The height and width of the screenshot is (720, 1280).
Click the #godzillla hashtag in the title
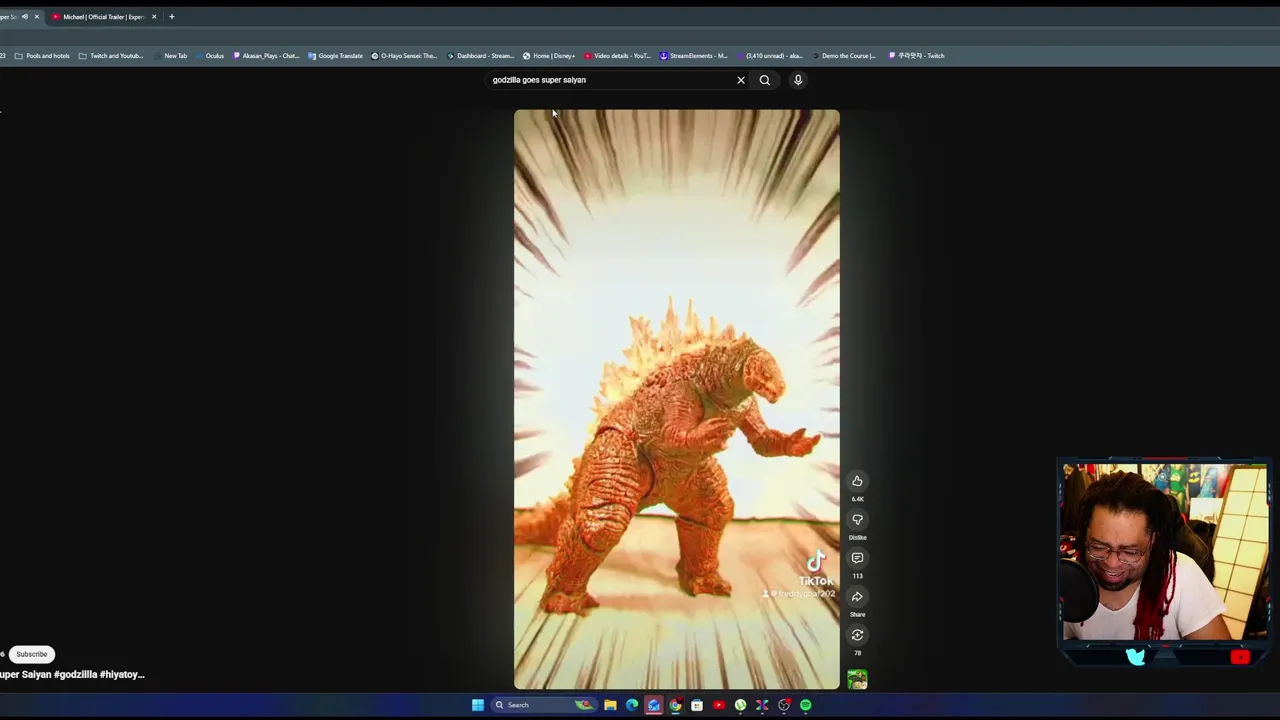(x=75, y=675)
